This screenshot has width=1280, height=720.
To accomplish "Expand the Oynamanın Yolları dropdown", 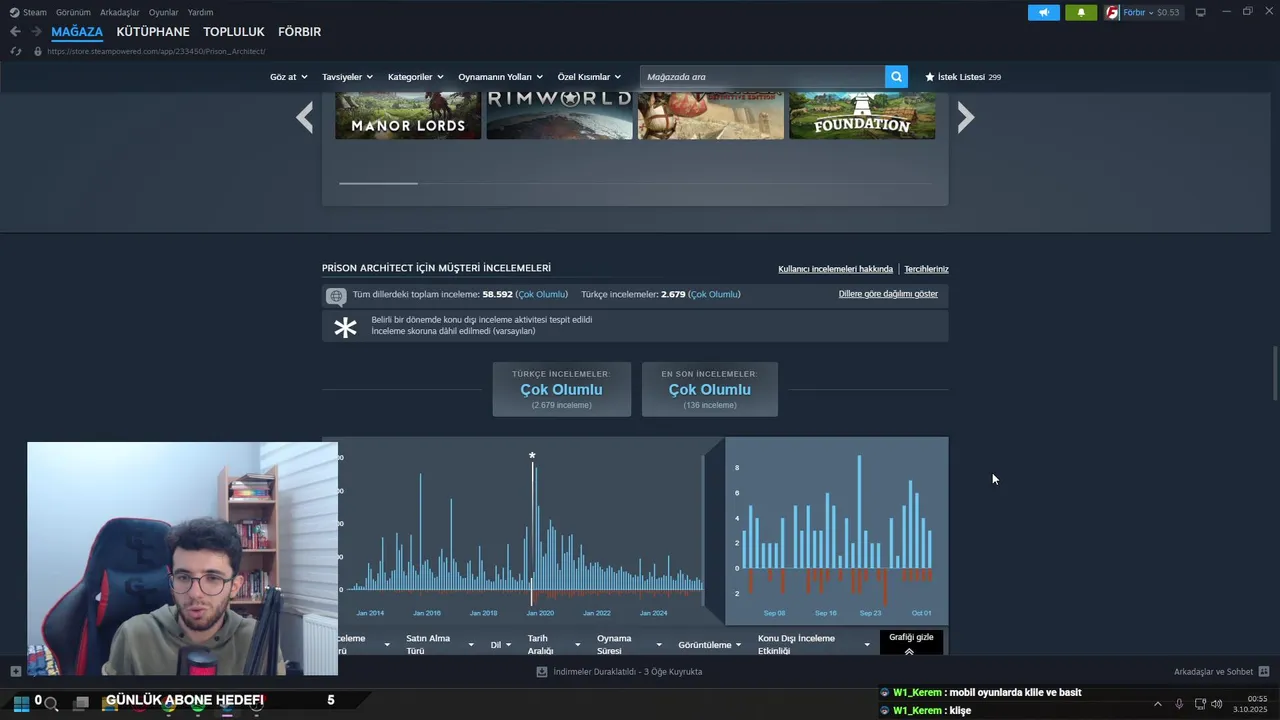I will click(x=500, y=77).
